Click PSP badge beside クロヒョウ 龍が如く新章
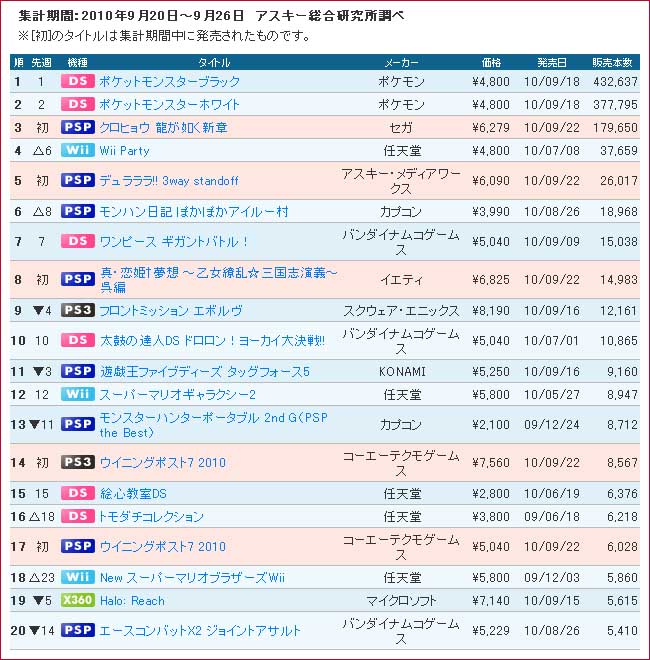 [x=78, y=127]
